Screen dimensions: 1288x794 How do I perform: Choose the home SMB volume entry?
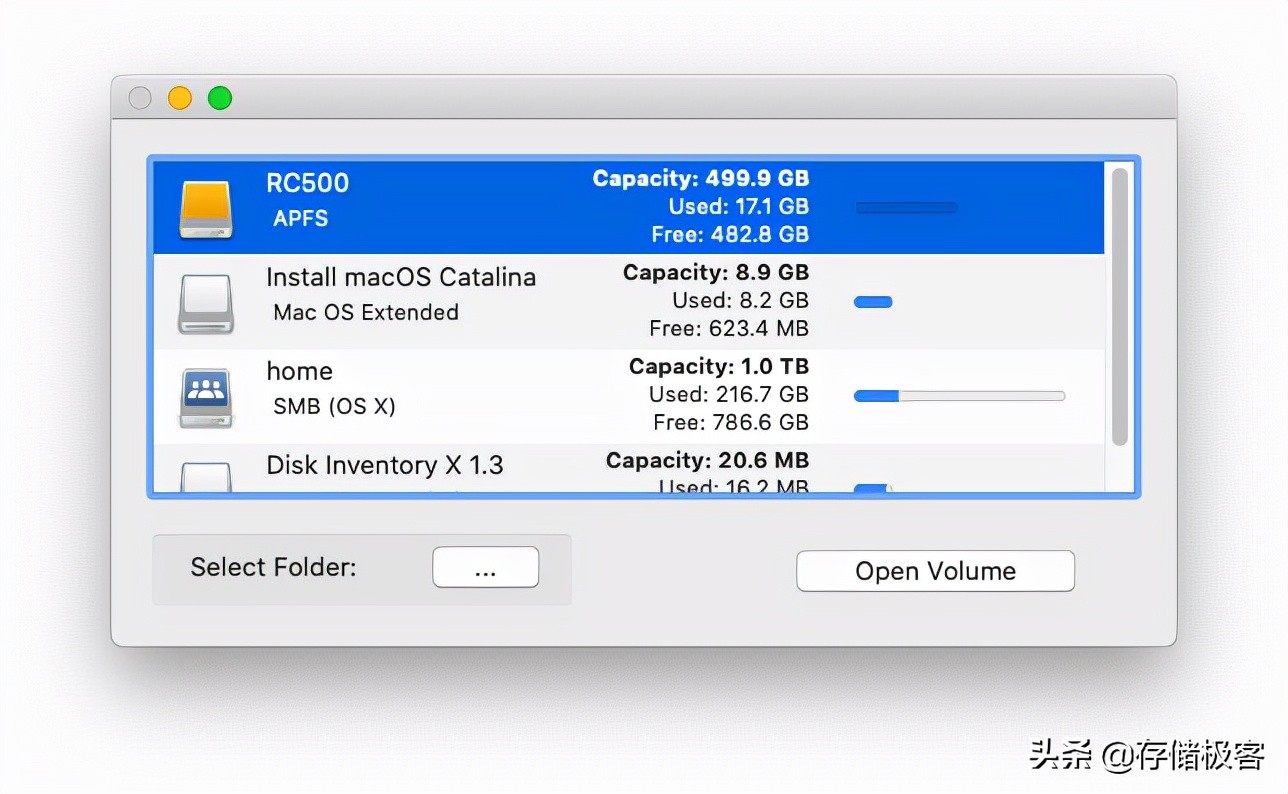(300, 371)
